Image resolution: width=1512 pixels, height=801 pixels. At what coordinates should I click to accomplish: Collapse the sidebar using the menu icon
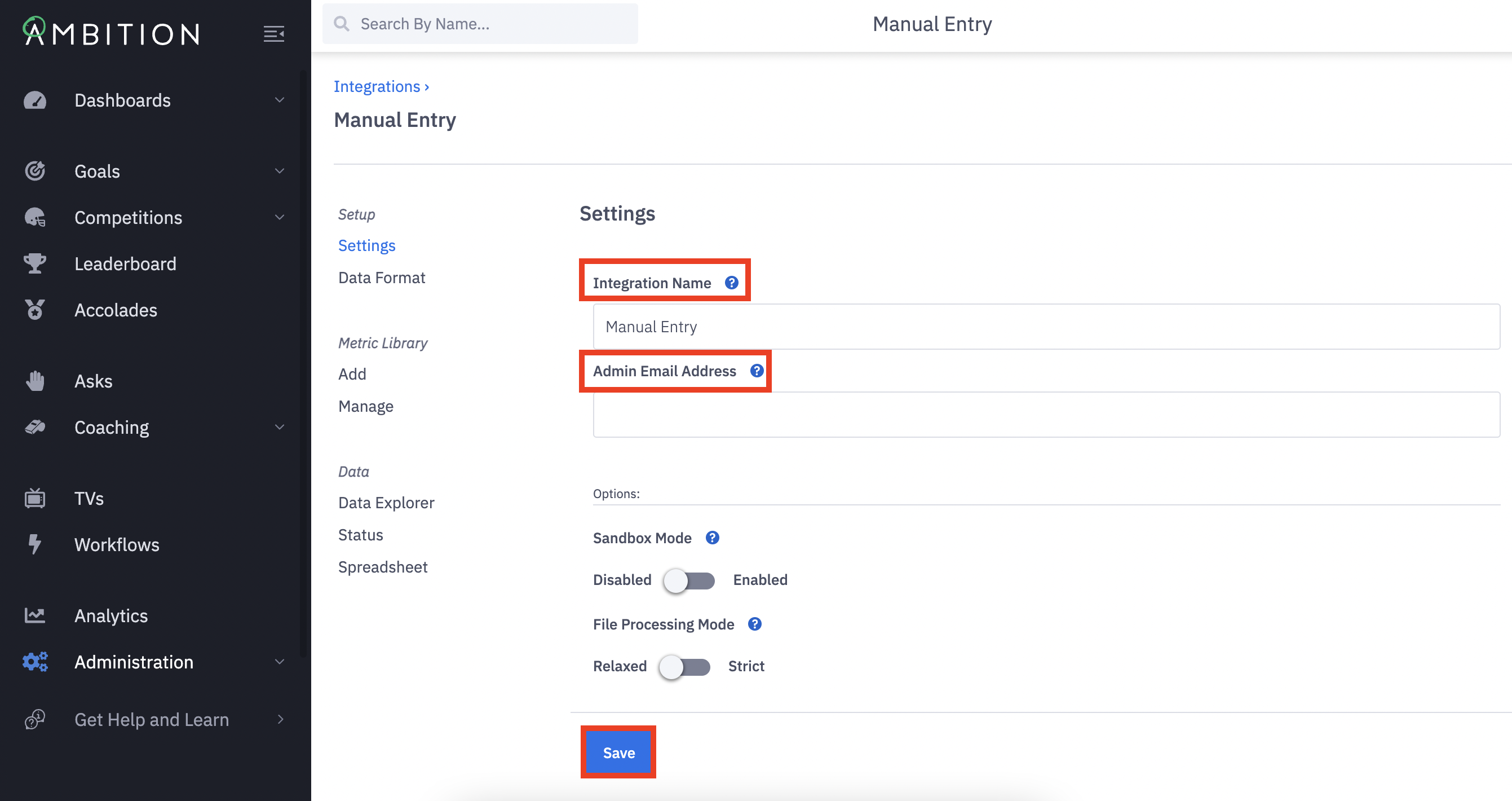[273, 34]
